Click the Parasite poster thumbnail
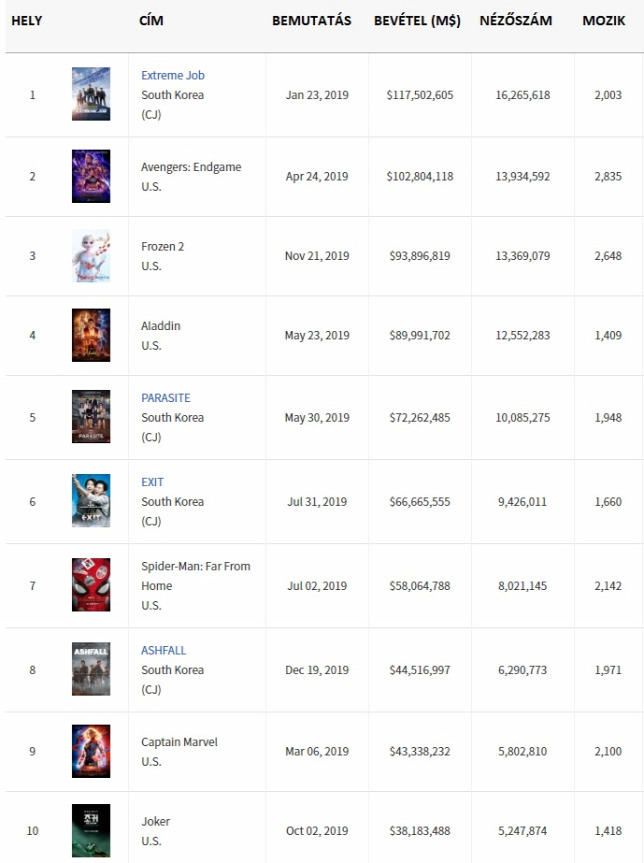Viewport: 644px width, 863px height. click(x=91, y=417)
